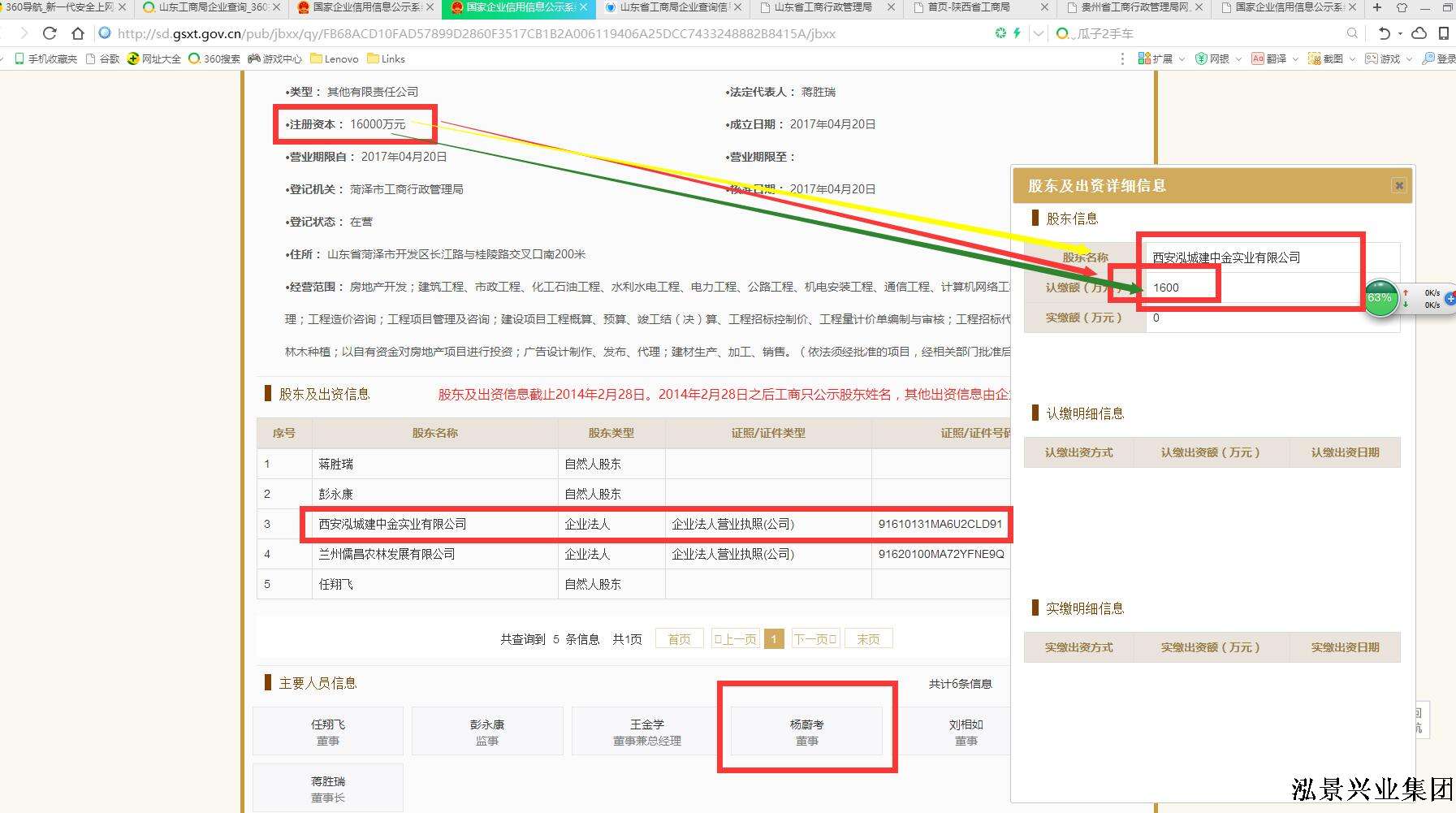Close the 股东及出资详细信息 popup panel
The height and width of the screenshot is (813, 1456).
[1398, 185]
